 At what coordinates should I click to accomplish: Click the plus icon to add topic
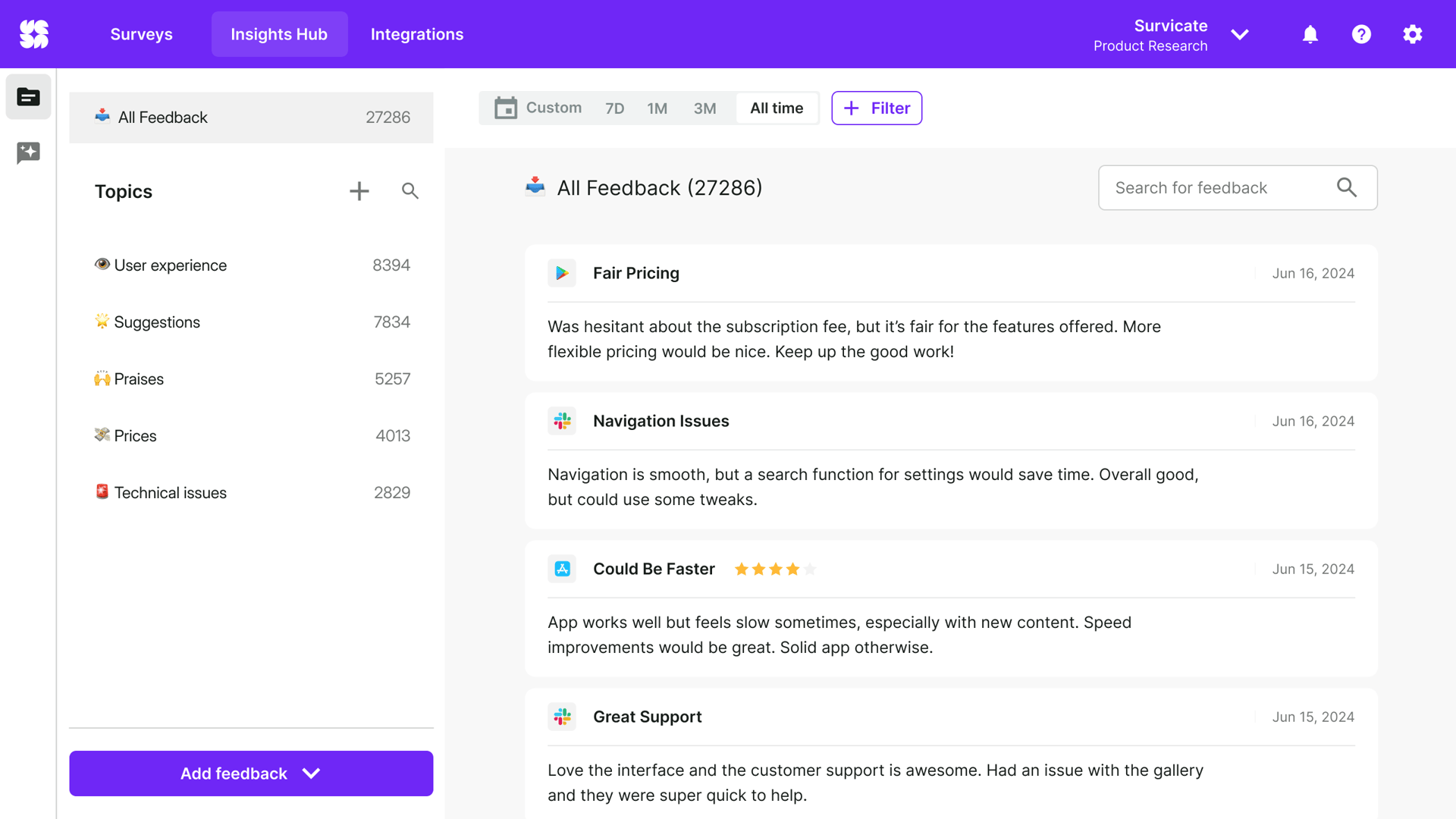[359, 191]
